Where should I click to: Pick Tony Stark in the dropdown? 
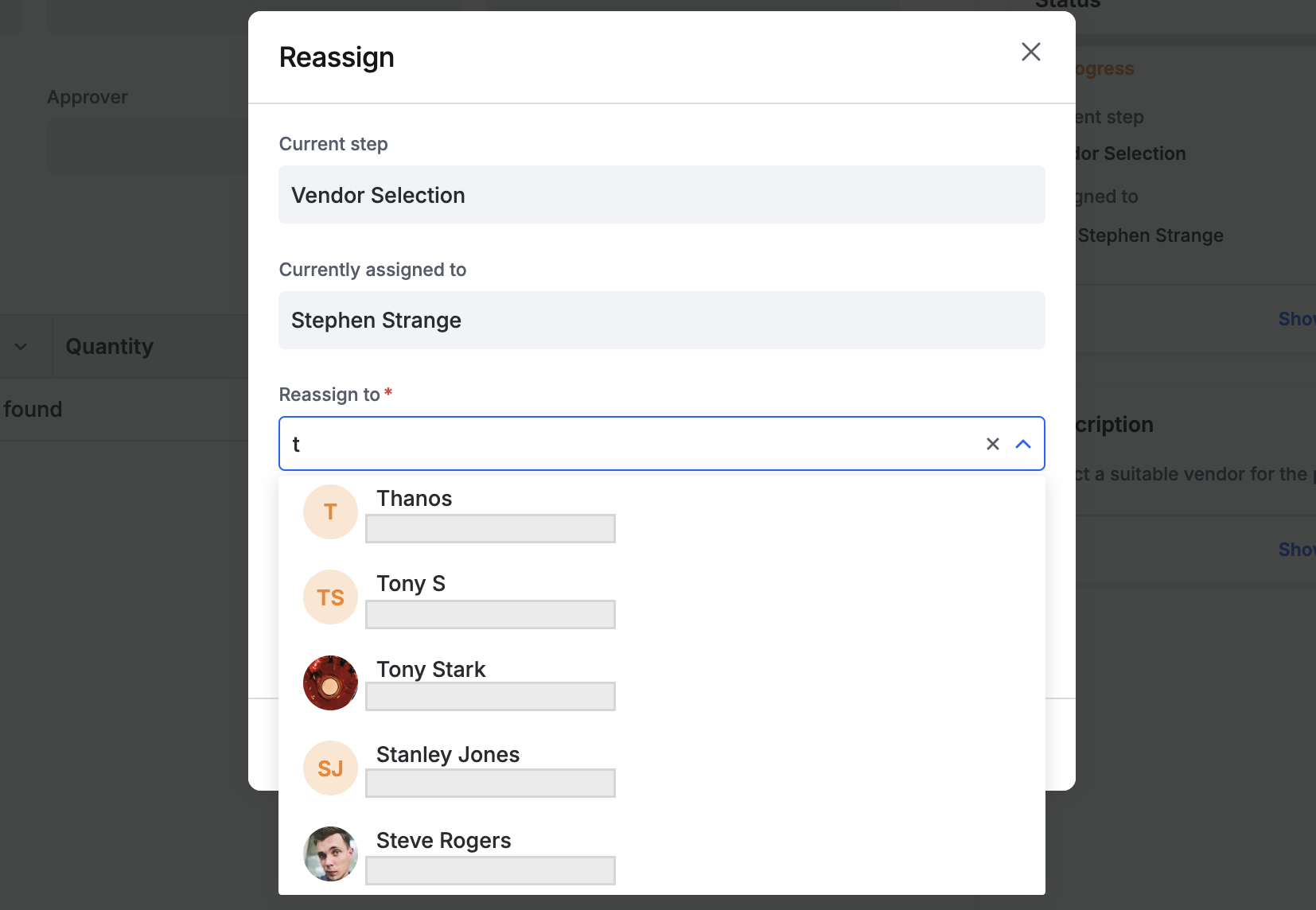coord(430,670)
